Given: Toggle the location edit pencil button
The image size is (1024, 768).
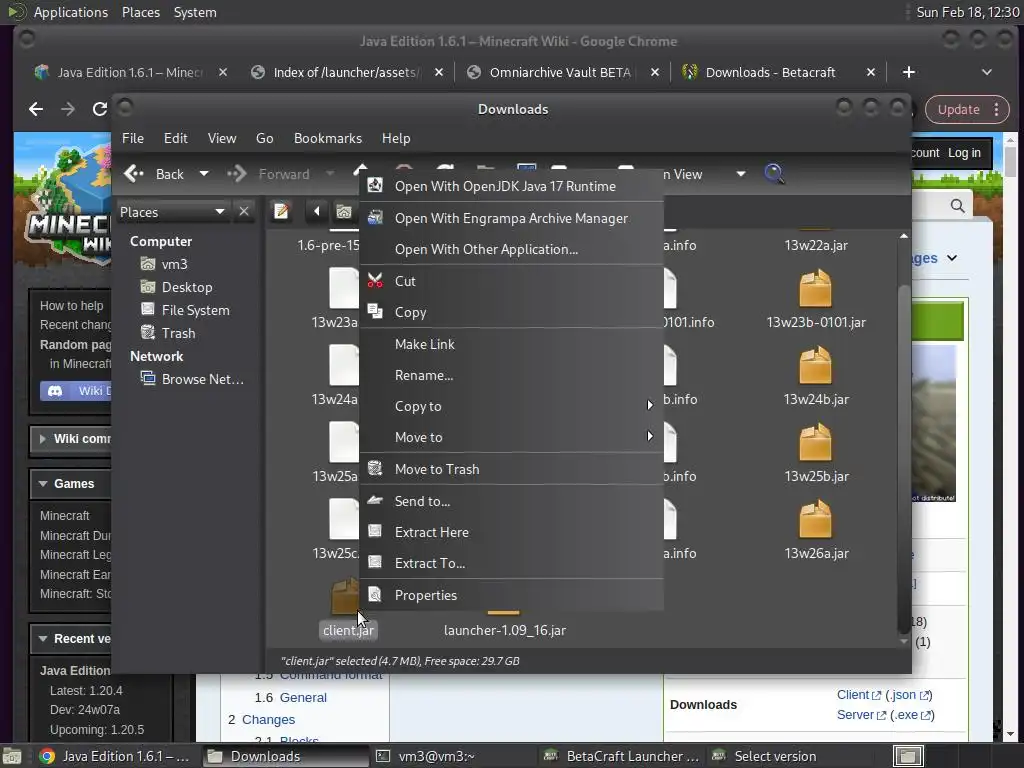Looking at the screenshot, I should pos(281,212).
